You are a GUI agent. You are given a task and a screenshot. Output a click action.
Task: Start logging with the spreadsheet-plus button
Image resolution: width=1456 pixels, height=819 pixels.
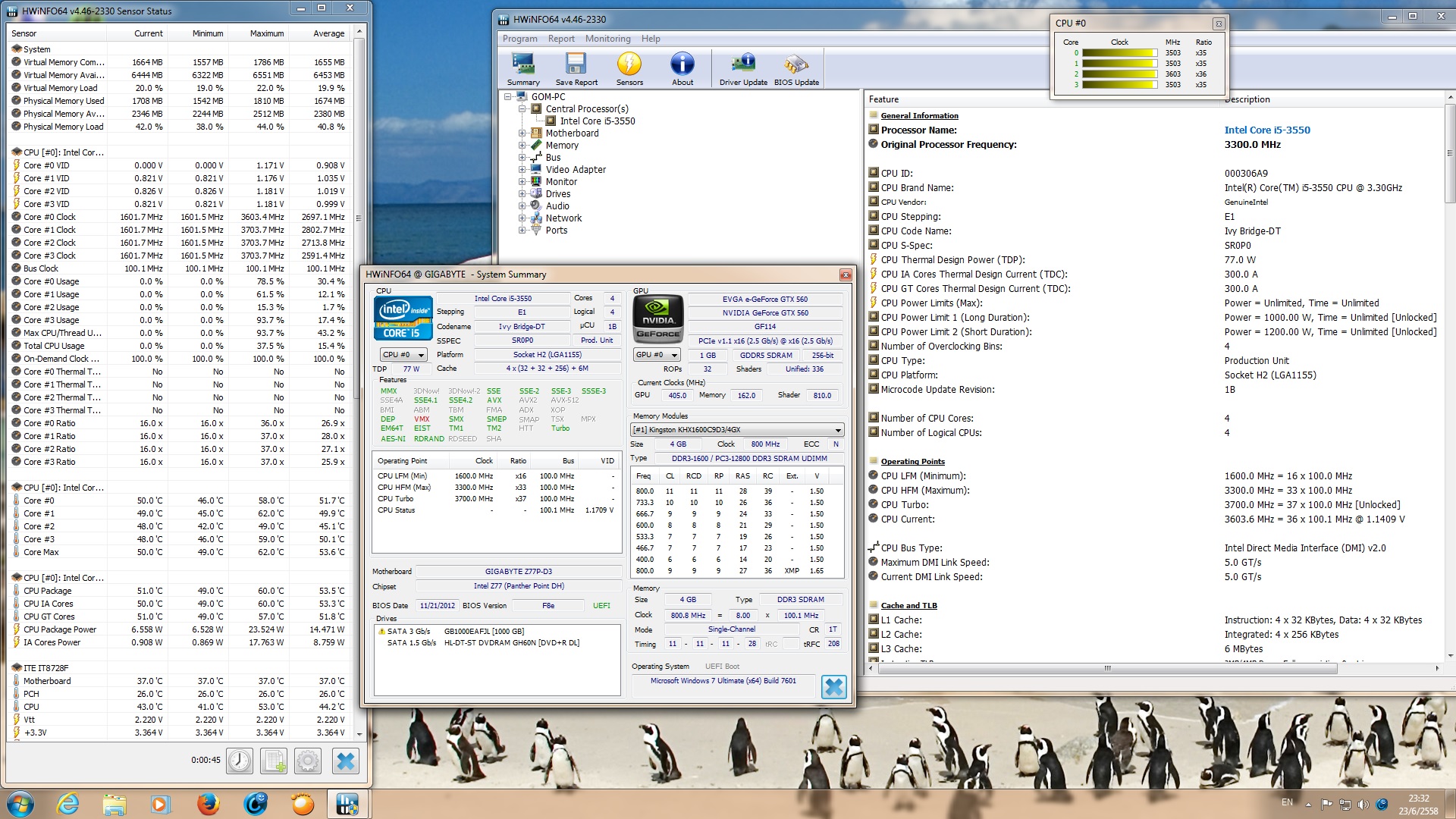click(274, 761)
